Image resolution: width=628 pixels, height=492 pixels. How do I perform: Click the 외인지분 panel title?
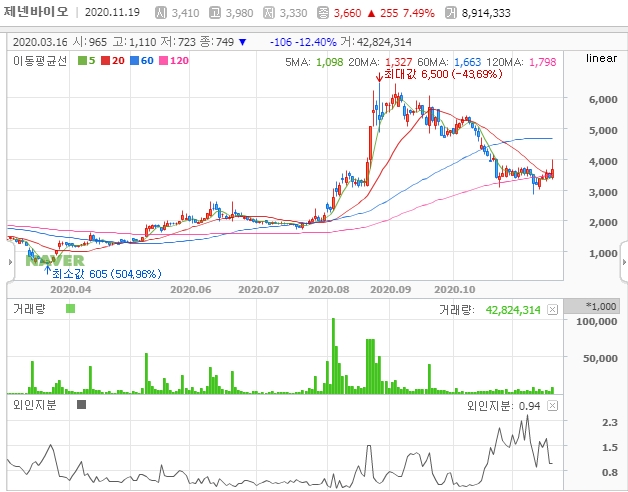(x=35, y=405)
